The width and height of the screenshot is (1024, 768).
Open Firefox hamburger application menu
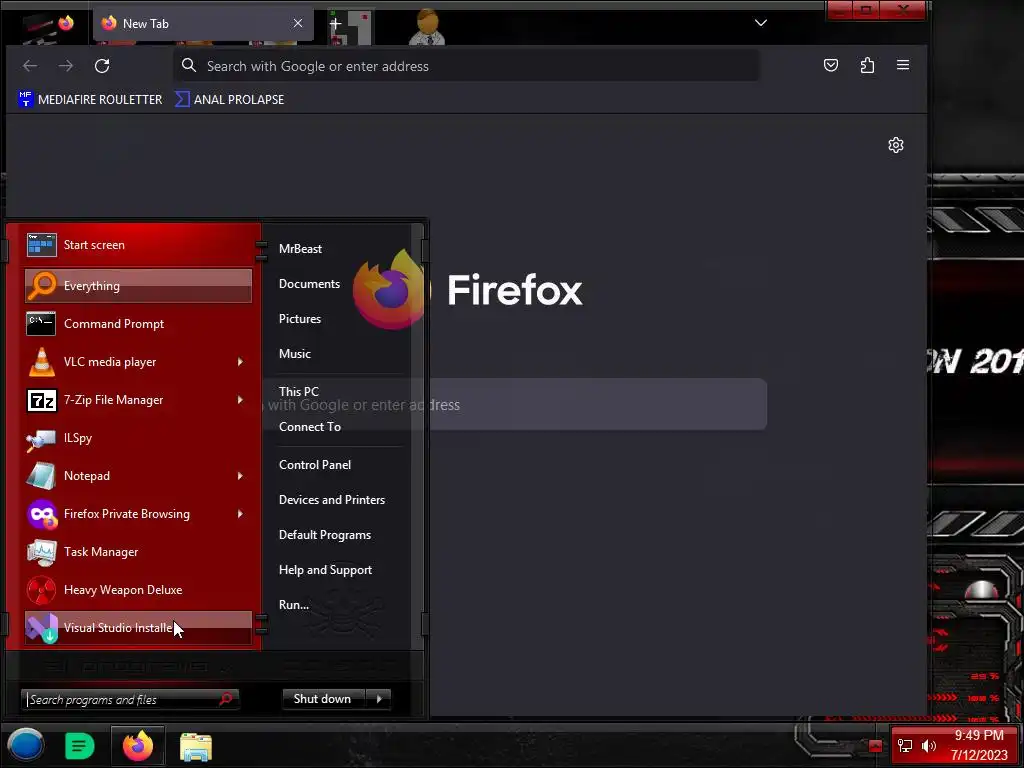pos(903,65)
